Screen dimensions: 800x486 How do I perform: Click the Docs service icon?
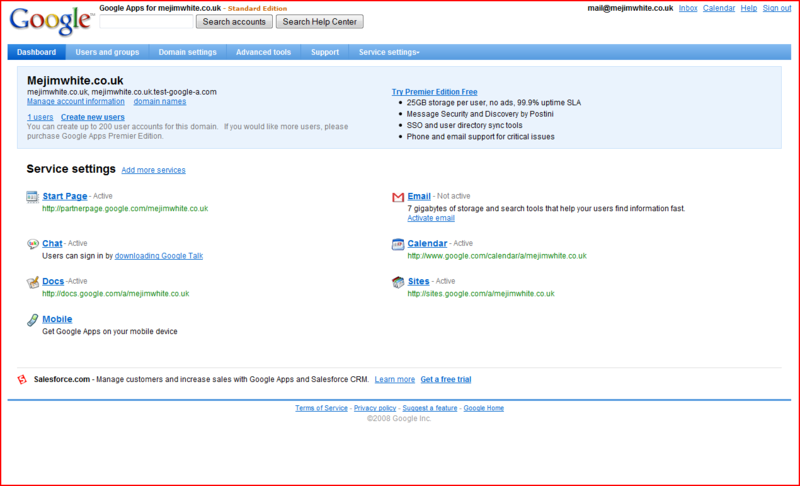(33, 282)
